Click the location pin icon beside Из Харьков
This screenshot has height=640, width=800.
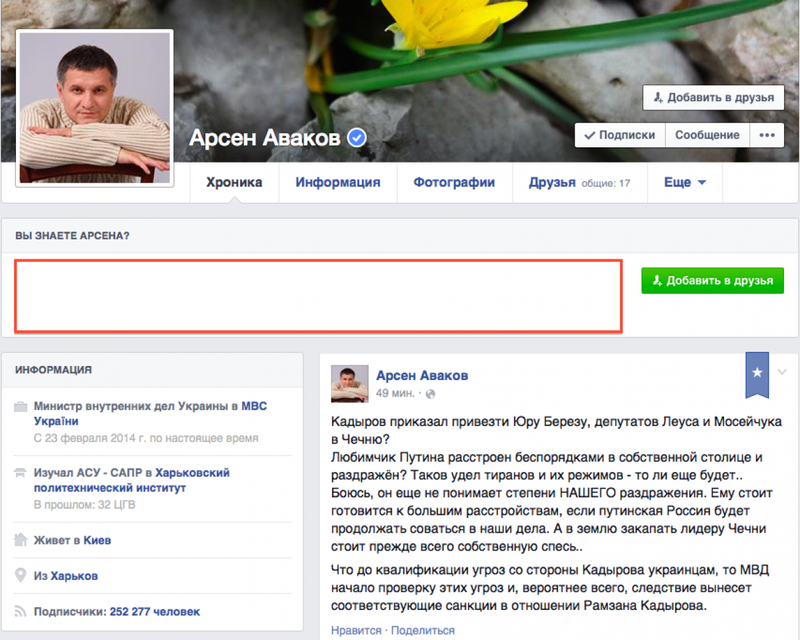click(20, 574)
